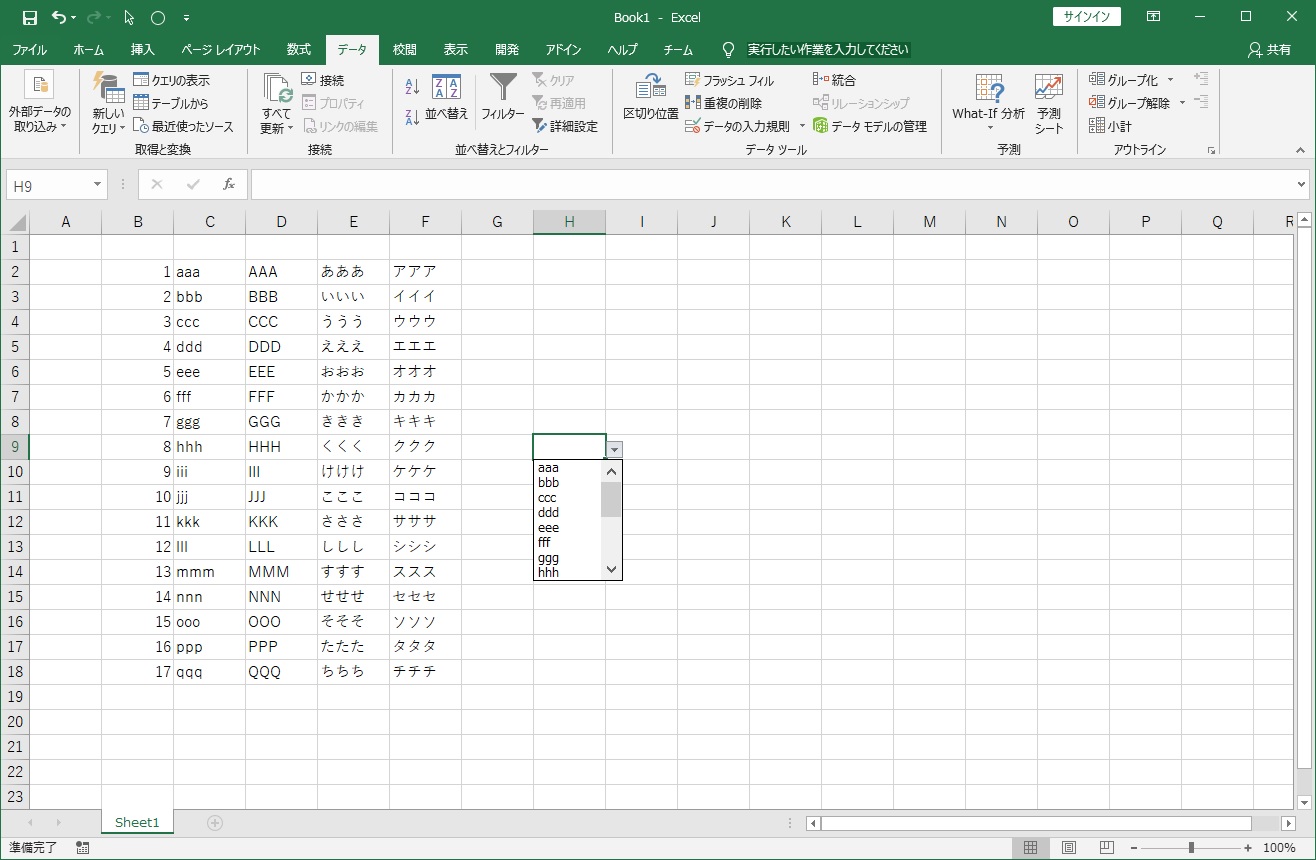Click the zoom slider handle
The width and height of the screenshot is (1316, 860).
click(x=1190, y=848)
